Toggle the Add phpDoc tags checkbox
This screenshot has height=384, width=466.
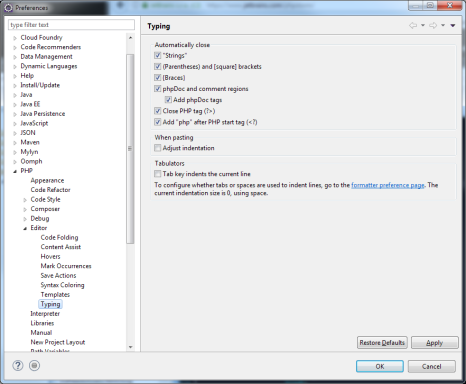[168, 100]
